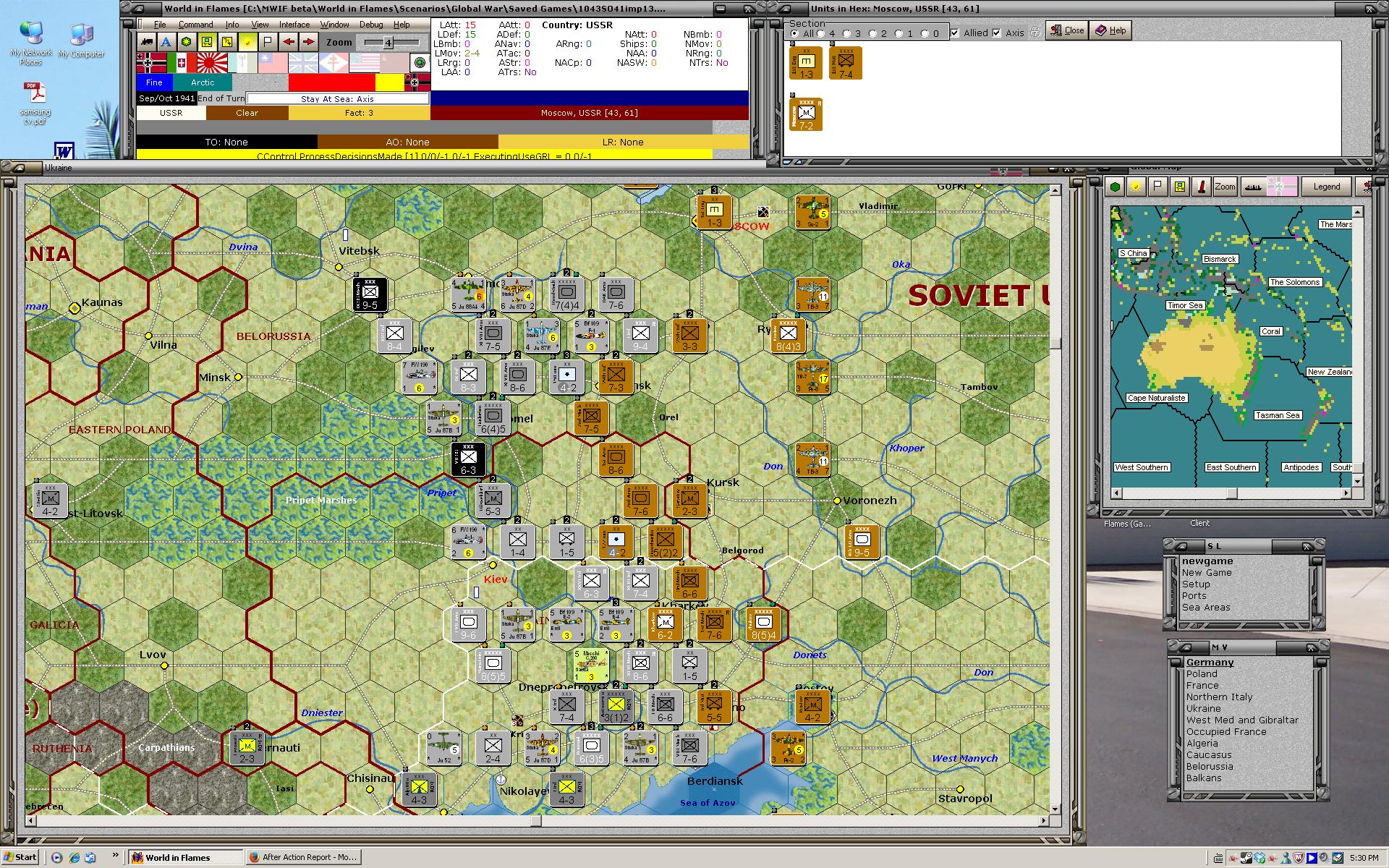Click Zoom button in Global Map toolbar
This screenshot has height=868, width=1389.
1224,187
